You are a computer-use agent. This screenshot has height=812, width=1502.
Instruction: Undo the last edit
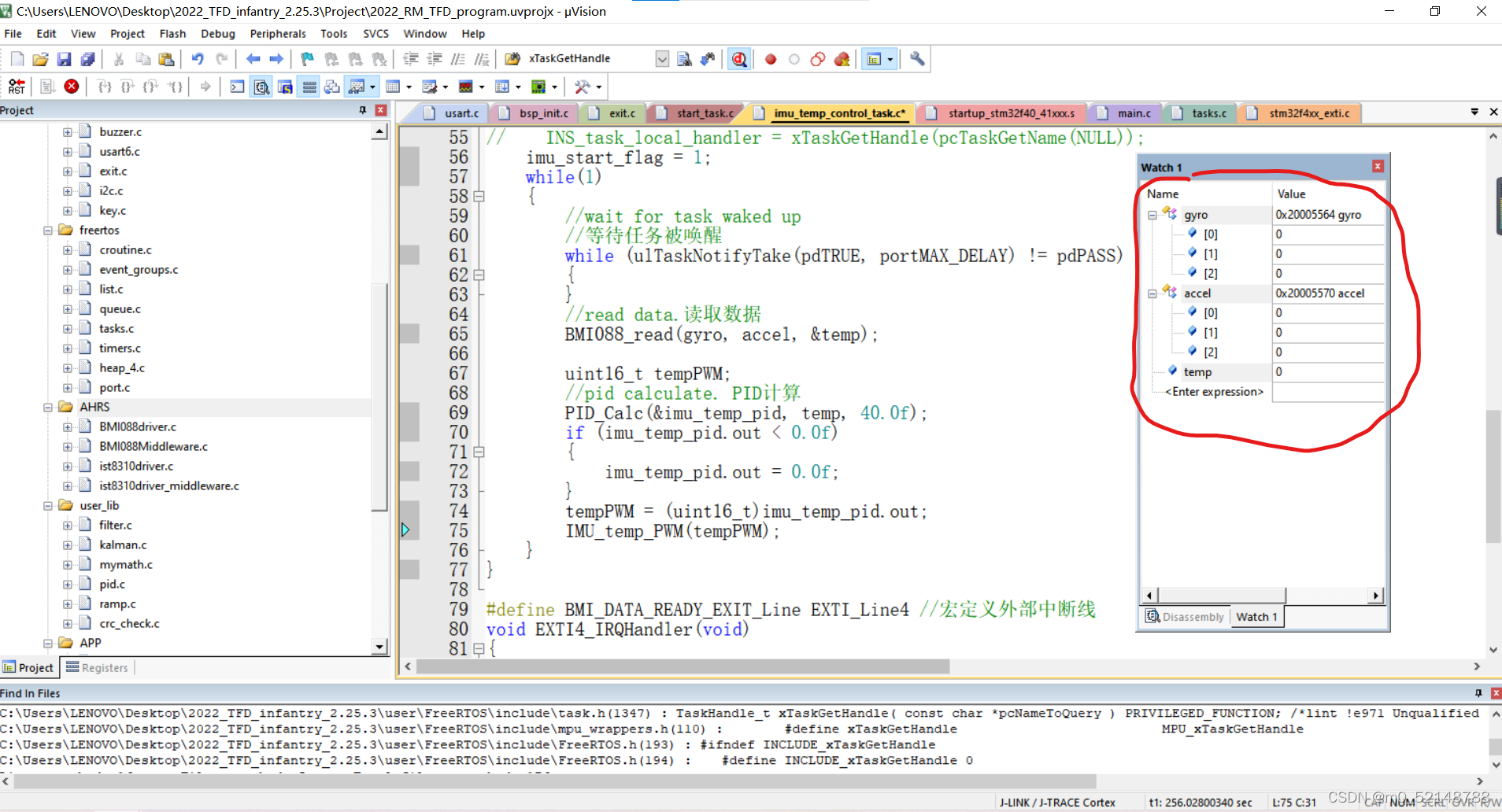click(198, 59)
